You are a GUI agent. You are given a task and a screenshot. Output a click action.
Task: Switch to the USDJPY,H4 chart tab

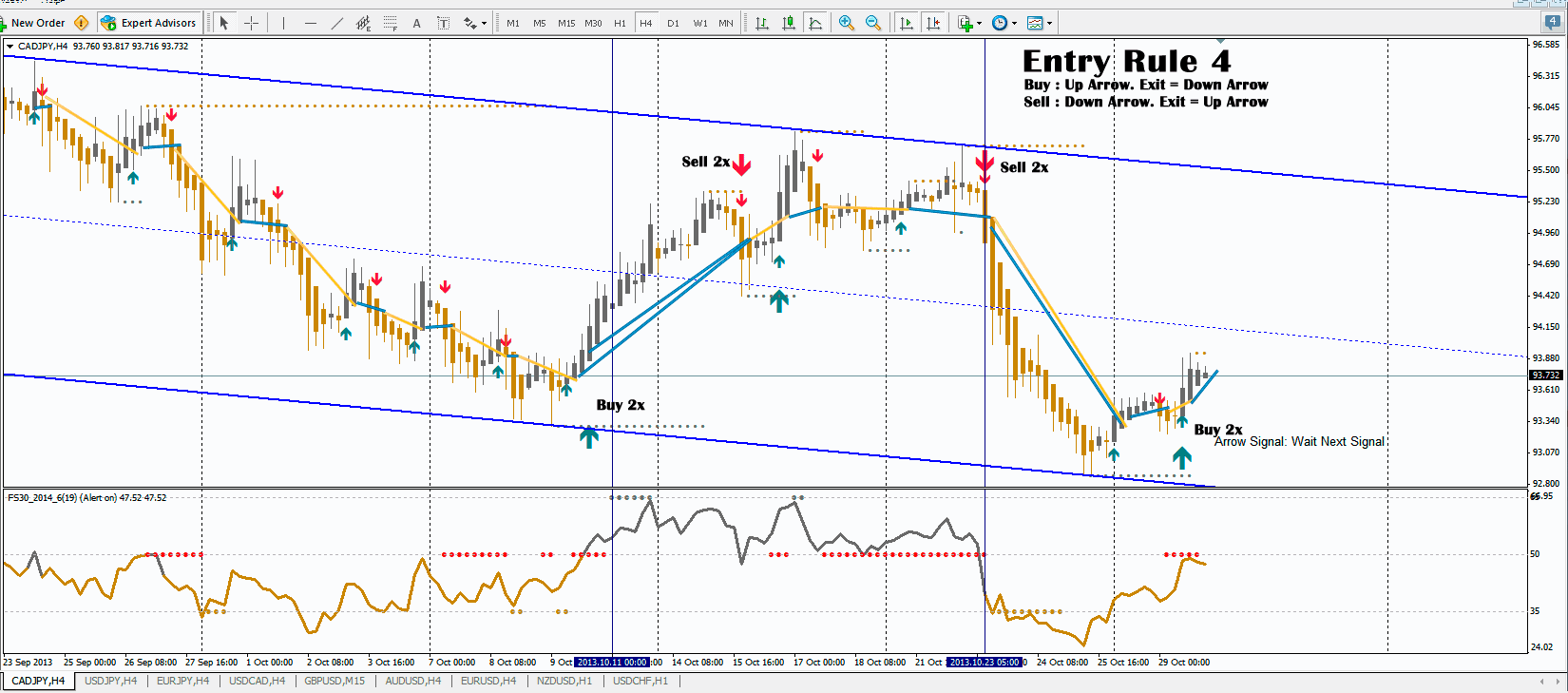pyautogui.click(x=110, y=681)
